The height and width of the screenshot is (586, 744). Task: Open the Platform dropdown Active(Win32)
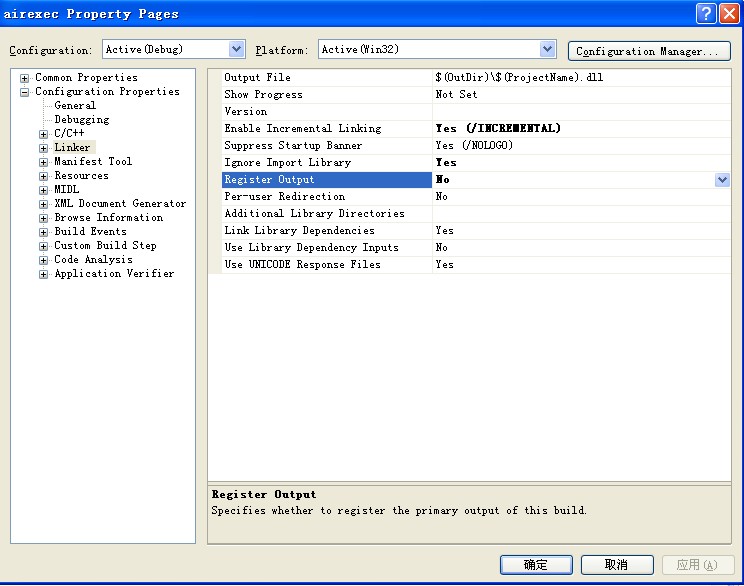[x=437, y=49]
